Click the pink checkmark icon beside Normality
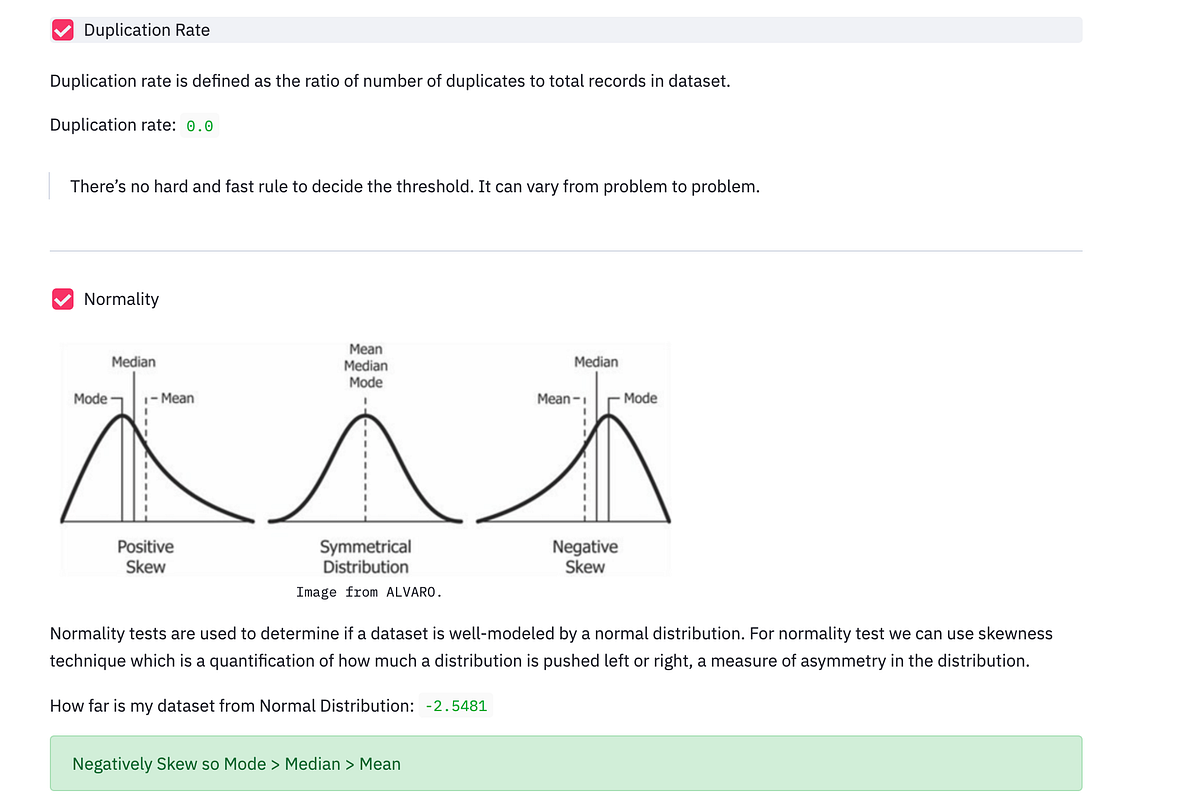This screenshot has width=1200, height=802. pyautogui.click(x=62, y=299)
